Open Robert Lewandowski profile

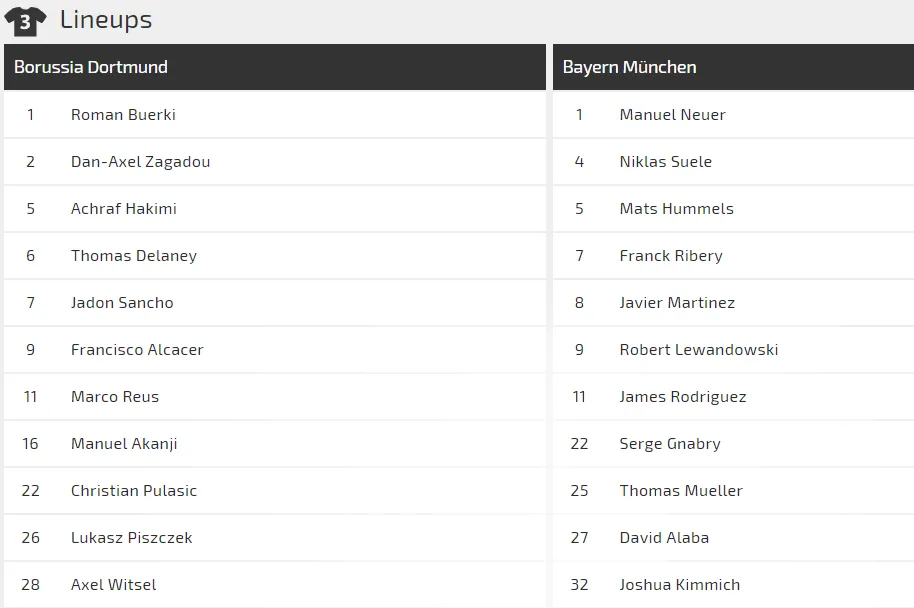pos(698,350)
